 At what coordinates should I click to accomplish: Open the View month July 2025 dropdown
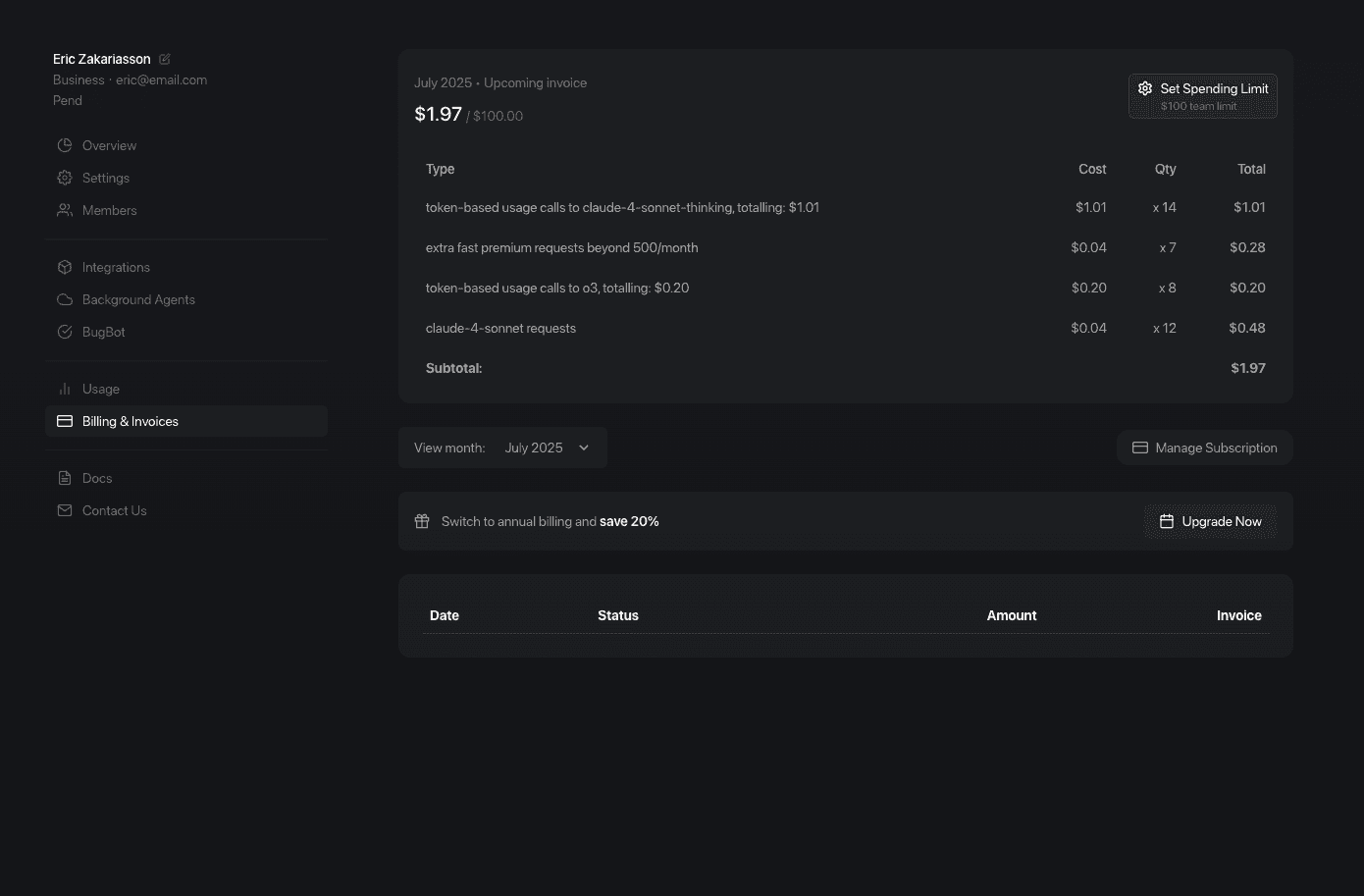click(x=547, y=447)
